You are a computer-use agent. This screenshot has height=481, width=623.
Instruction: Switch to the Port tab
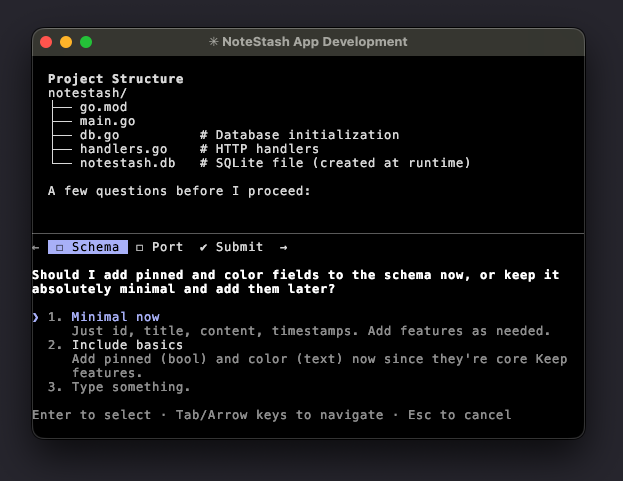[159, 247]
